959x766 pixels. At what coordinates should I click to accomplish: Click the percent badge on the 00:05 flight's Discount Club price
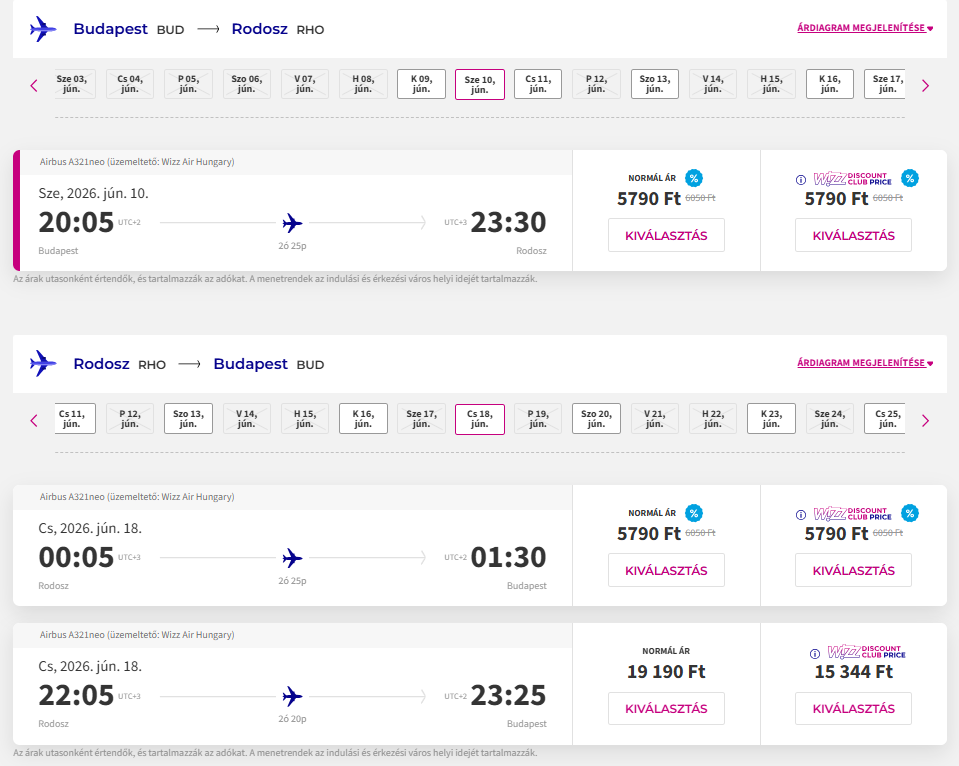point(909,513)
